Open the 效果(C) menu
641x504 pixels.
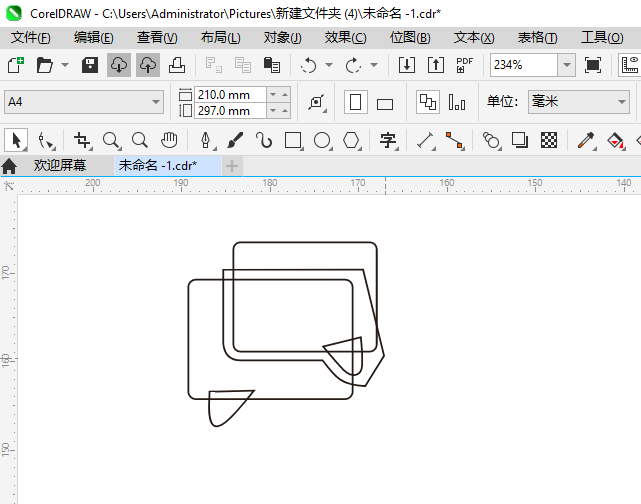click(x=345, y=38)
